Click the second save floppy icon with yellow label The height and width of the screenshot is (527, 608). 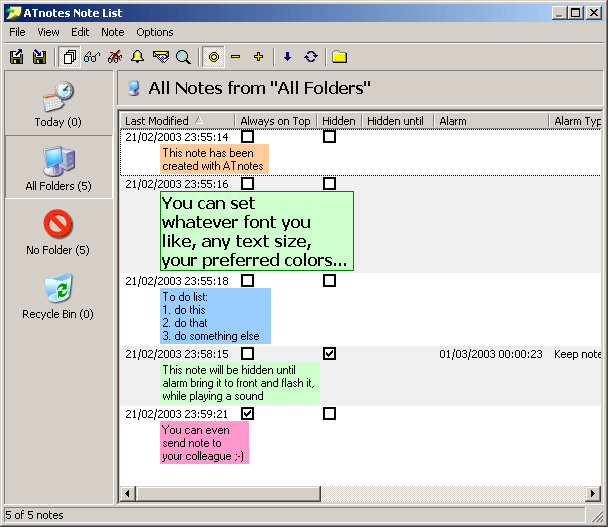point(39,57)
